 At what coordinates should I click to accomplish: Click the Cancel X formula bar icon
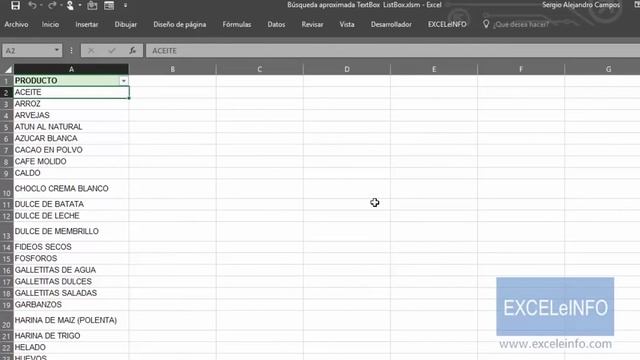[91, 51]
